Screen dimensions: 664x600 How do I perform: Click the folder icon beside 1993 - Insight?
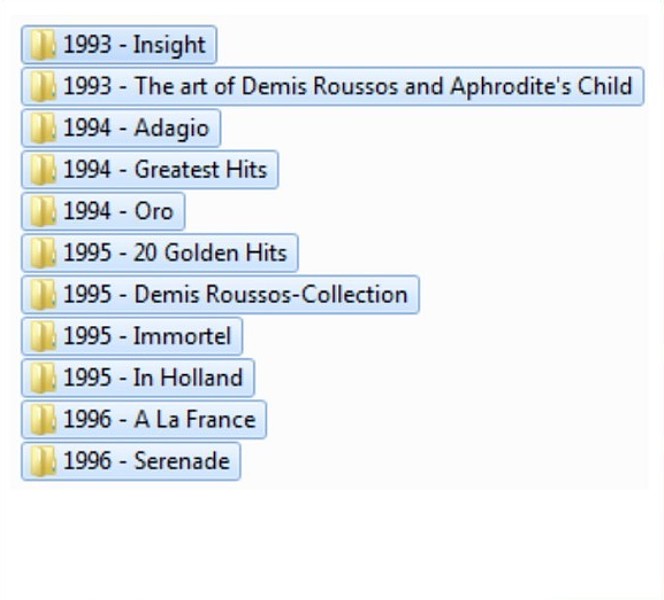click(x=42, y=45)
